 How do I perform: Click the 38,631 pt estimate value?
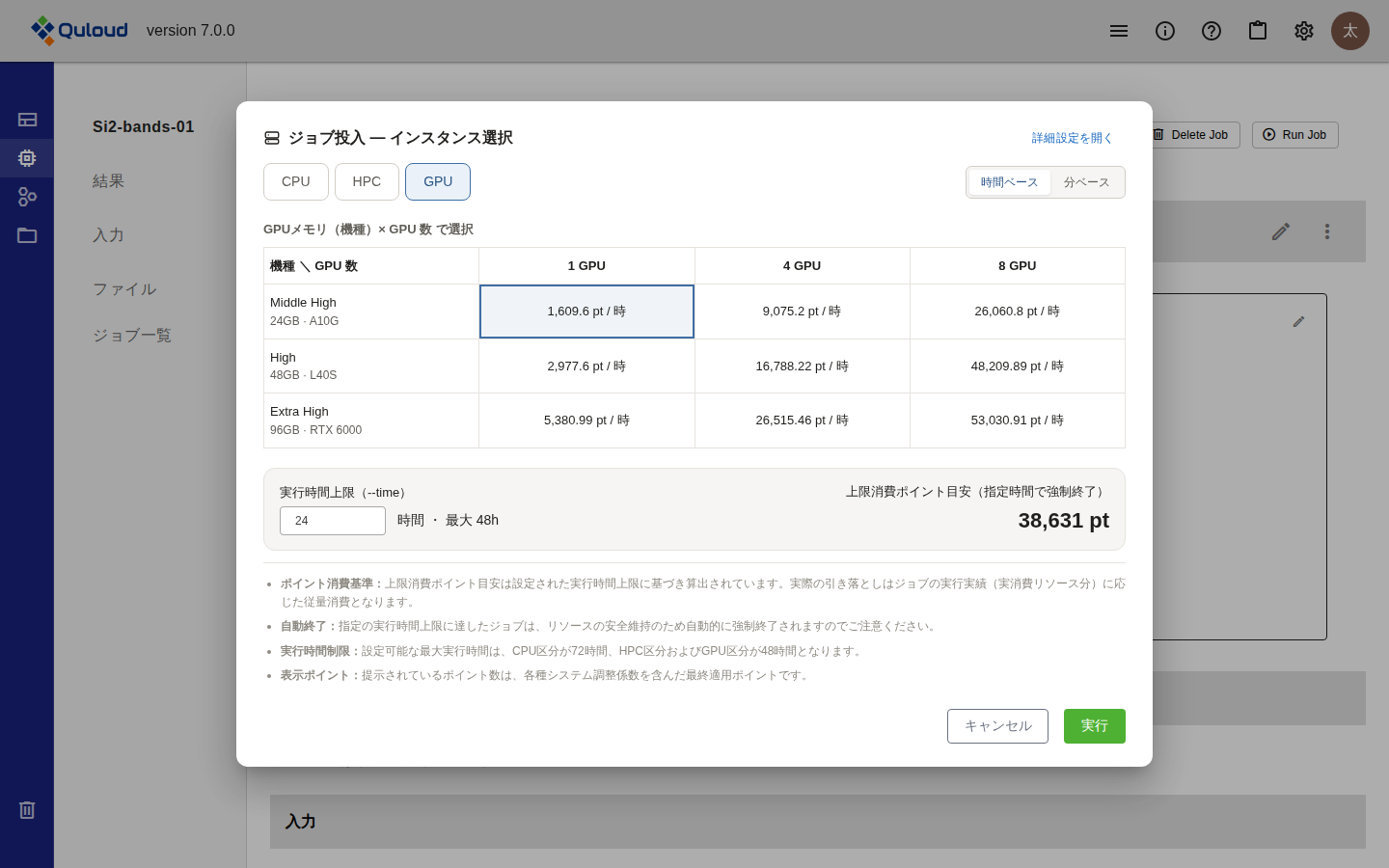pos(1063,521)
